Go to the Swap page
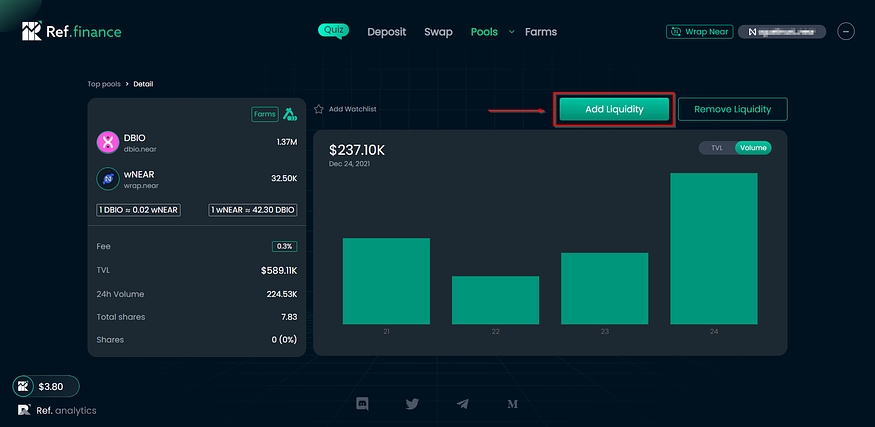This screenshot has width=875, height=427. [x=438, y=32]
